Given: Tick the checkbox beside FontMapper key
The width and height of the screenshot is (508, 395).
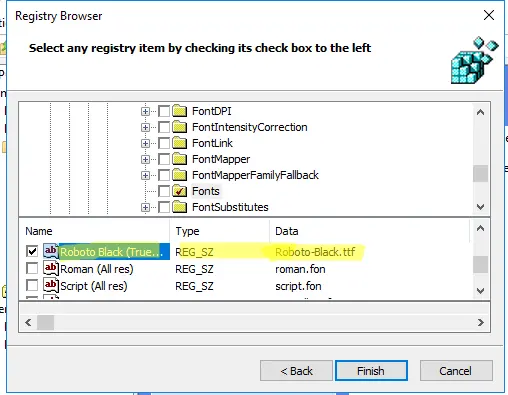Looking at the screenshot, I should (164, 159).
